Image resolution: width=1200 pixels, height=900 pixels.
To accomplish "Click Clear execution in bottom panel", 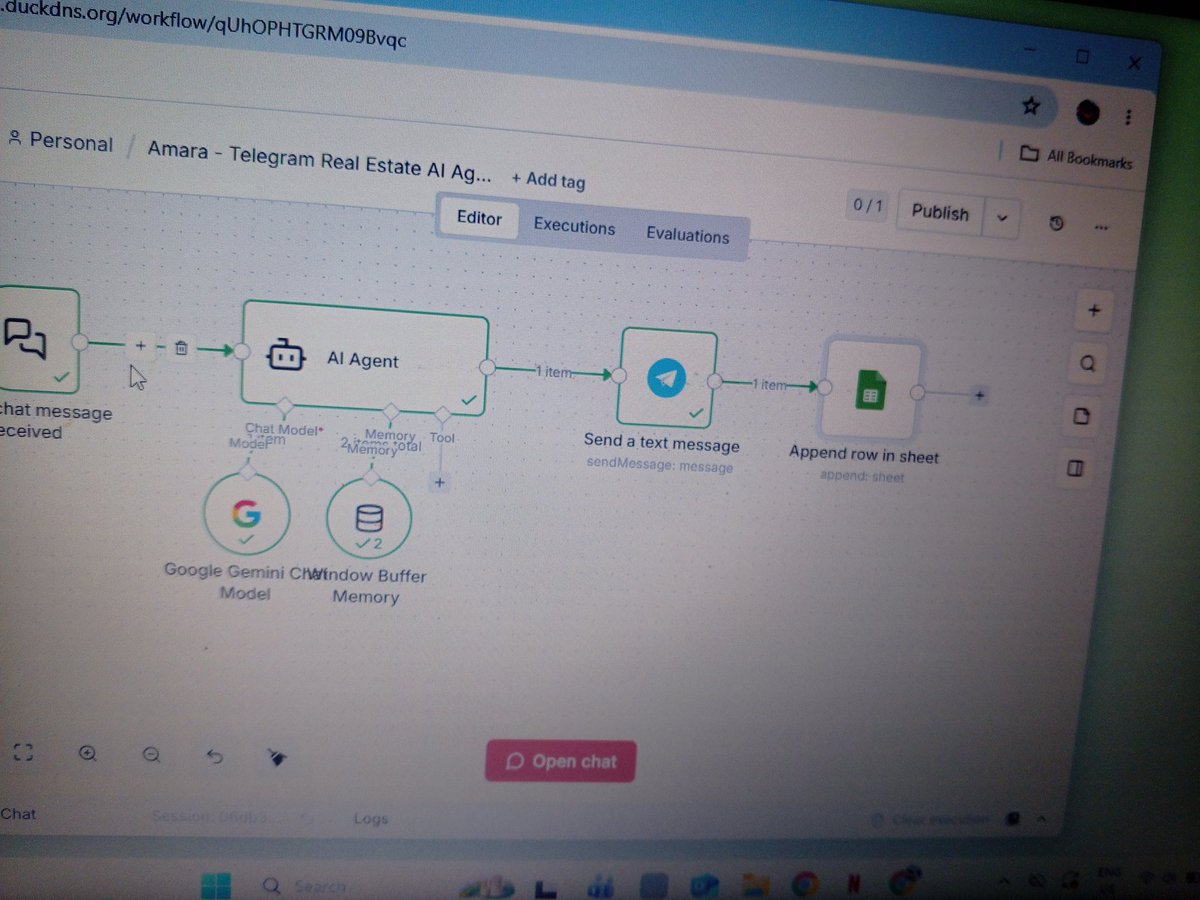I will 930,819.
